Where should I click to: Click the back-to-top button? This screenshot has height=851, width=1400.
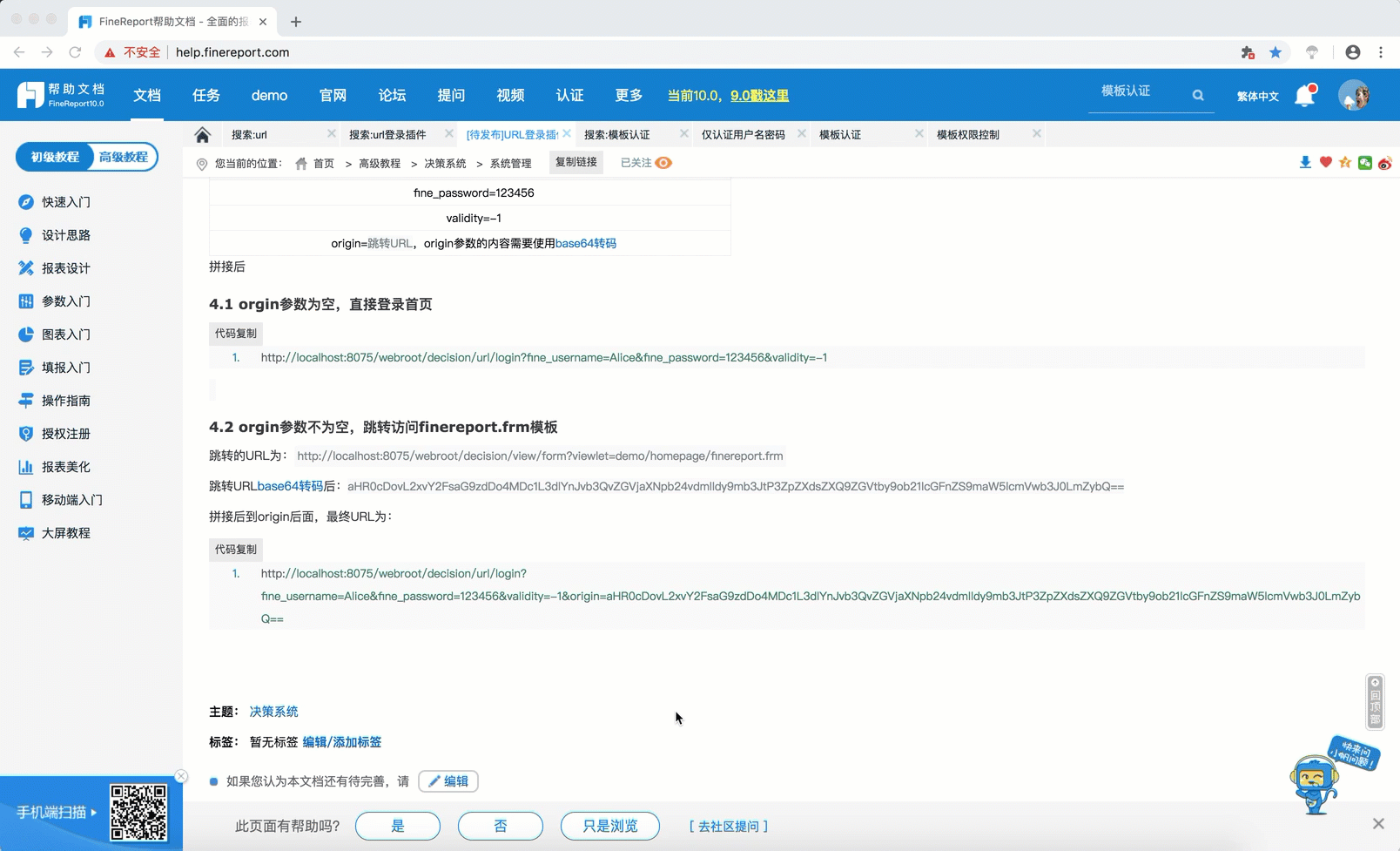[x=1375, y=701]
